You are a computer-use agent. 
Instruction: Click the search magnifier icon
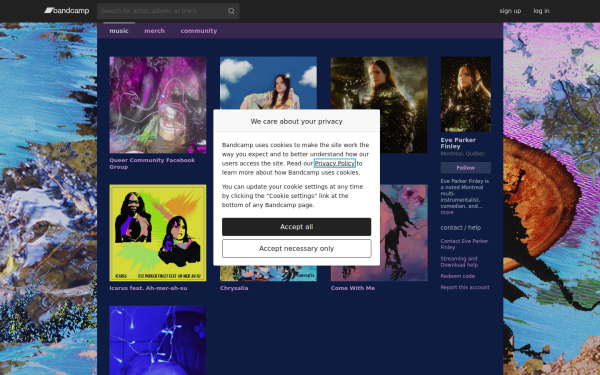pos(231,11)
